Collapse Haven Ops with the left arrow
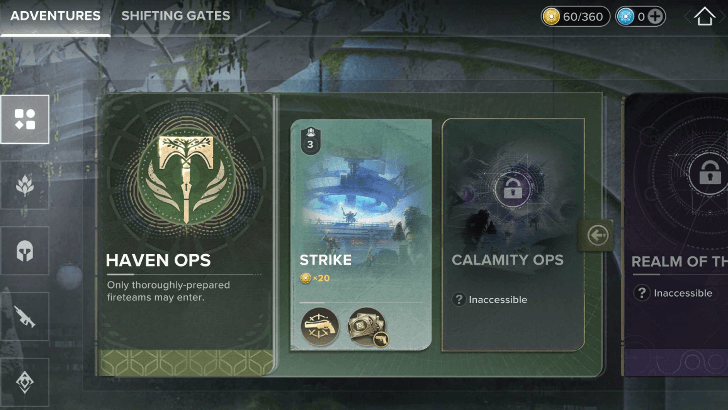 click(x=597, y=235)
